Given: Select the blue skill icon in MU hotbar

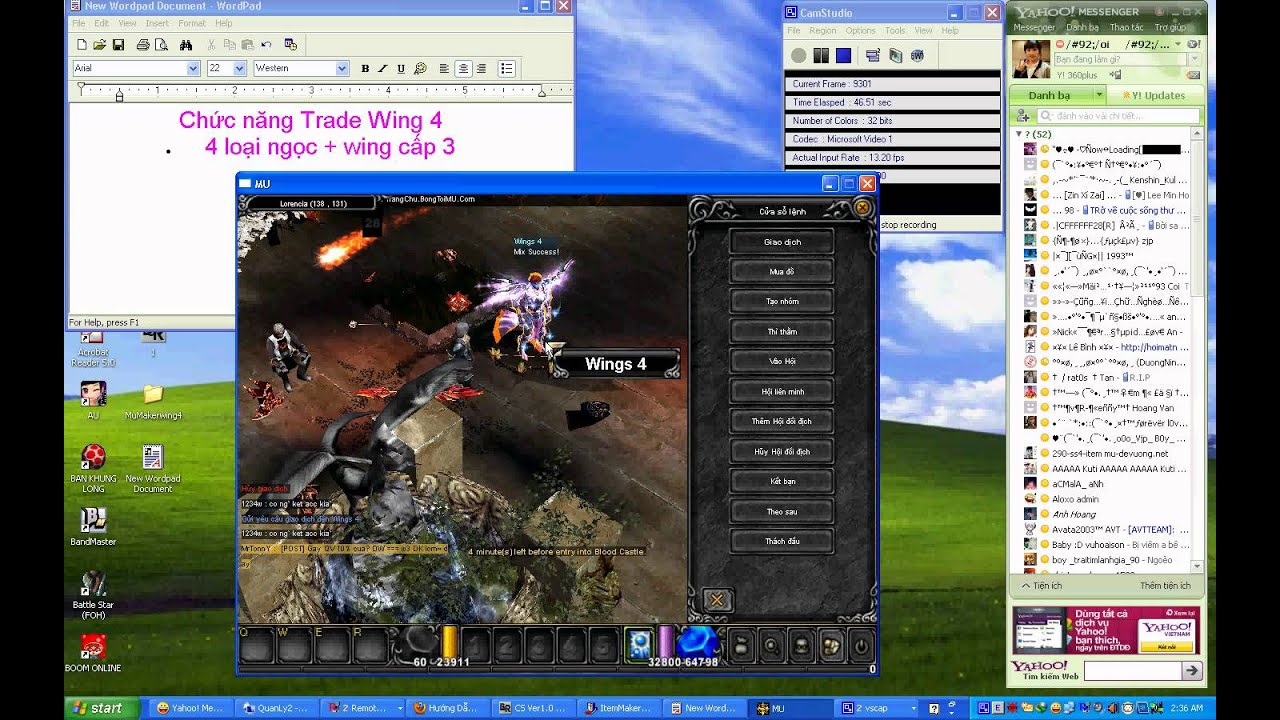Looking at the screenshot, I should pyautogui.click(x=639, y=646).
